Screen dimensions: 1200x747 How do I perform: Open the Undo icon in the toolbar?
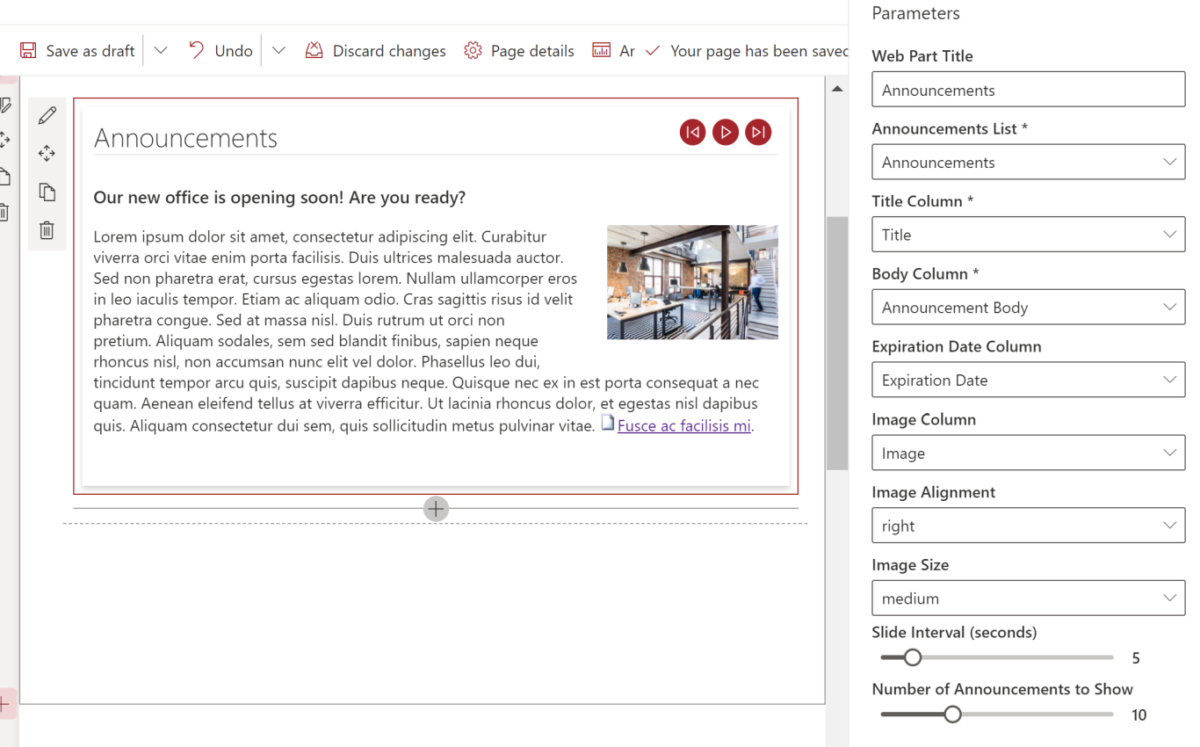click(x=197, y=50)
